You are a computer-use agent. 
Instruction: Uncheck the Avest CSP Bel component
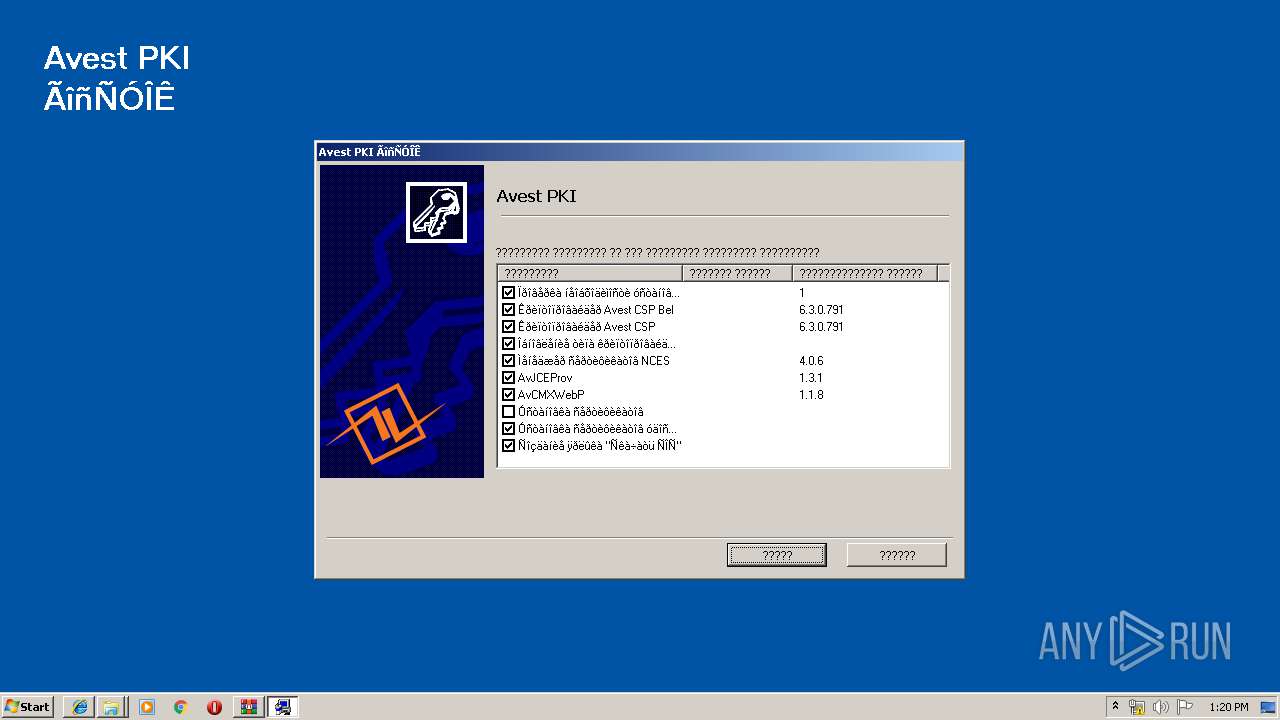pyautogui.click(x=508, y=310)
